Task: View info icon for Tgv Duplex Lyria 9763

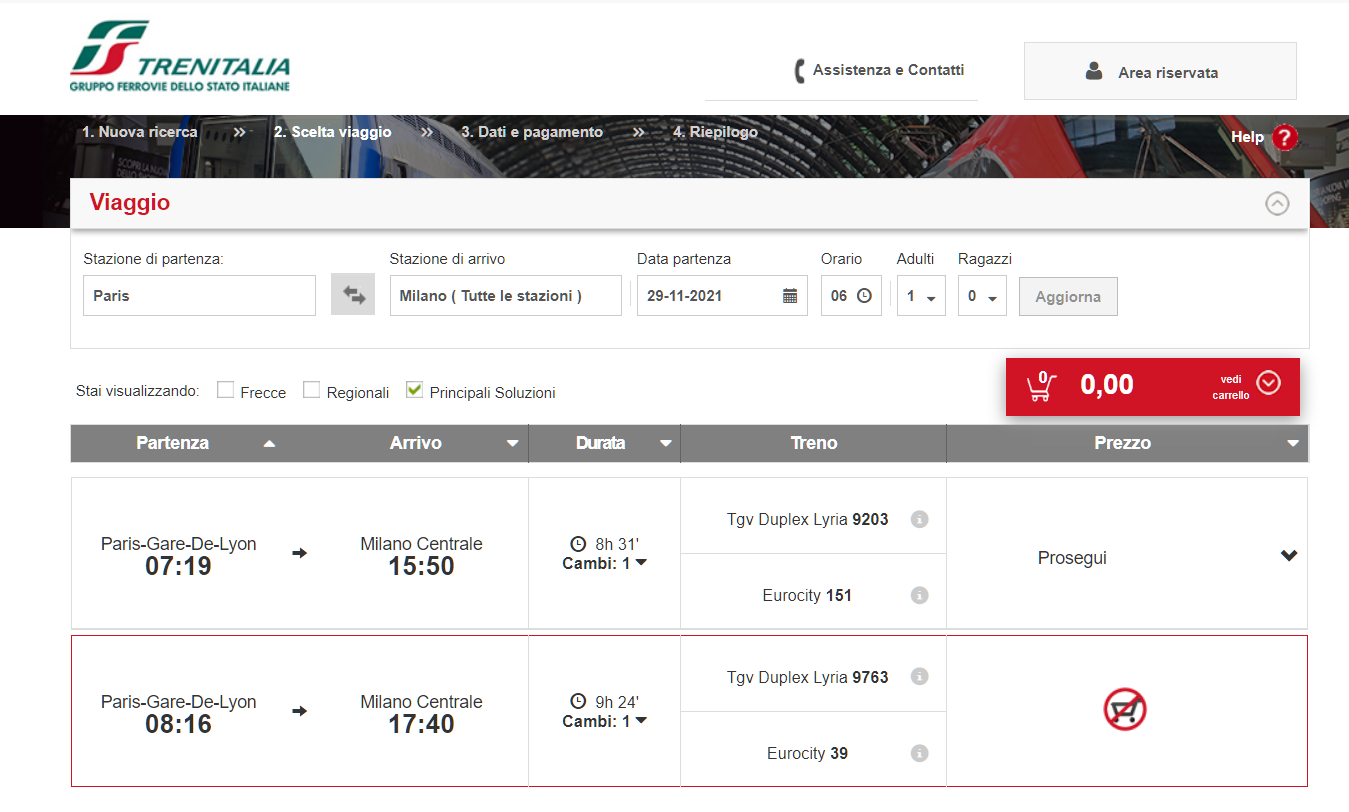Action: (920, 677)
